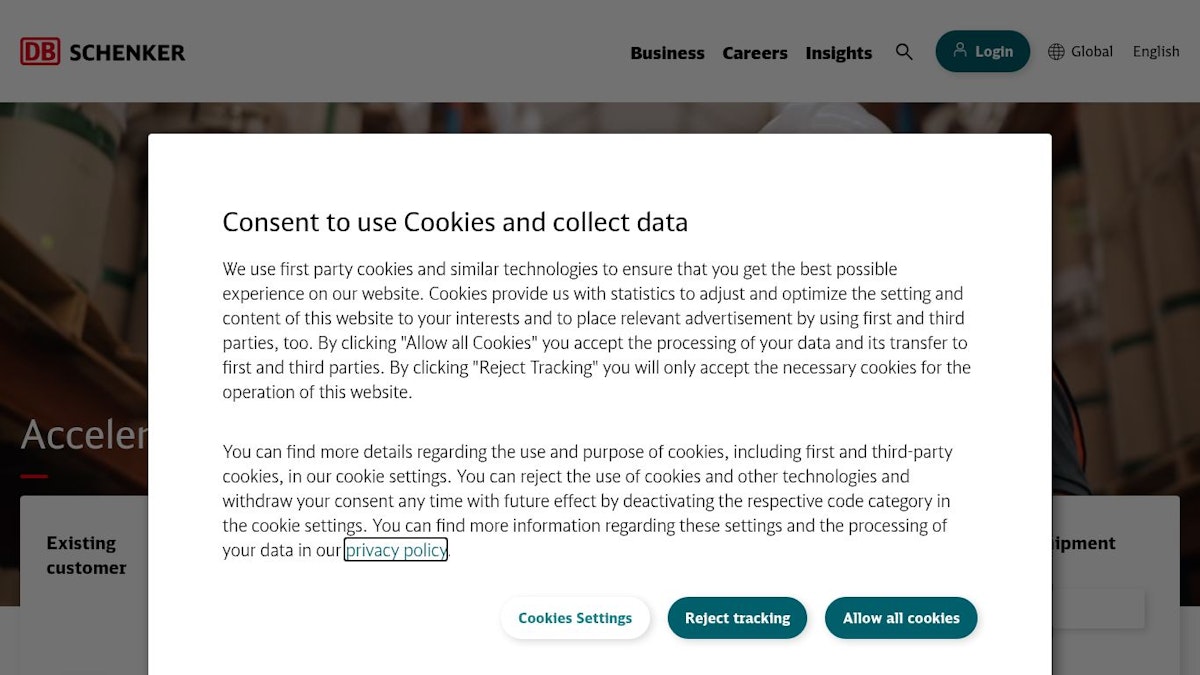Select the Existing customer card

coord(86,555)
